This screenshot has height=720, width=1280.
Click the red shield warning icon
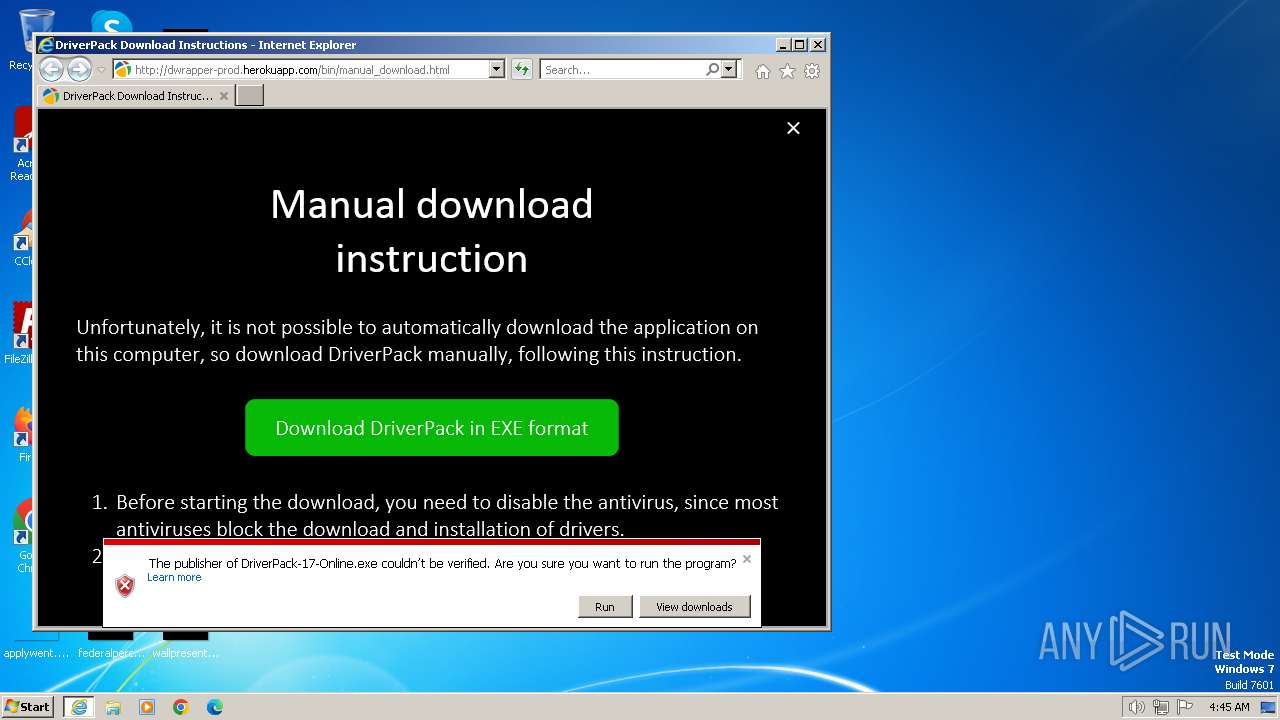[x=125, y=585]
